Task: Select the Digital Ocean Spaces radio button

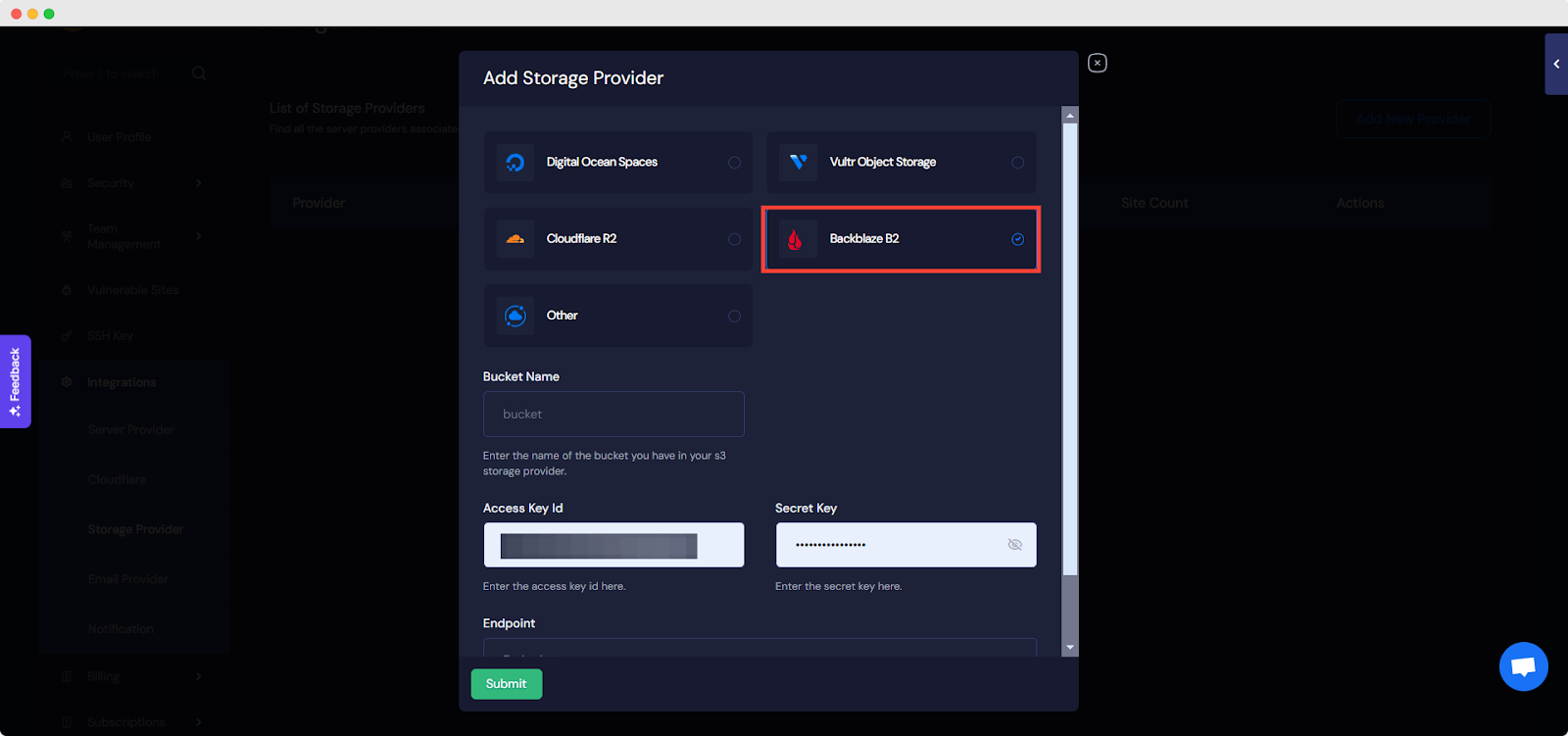Action: [x=734, y=163]
